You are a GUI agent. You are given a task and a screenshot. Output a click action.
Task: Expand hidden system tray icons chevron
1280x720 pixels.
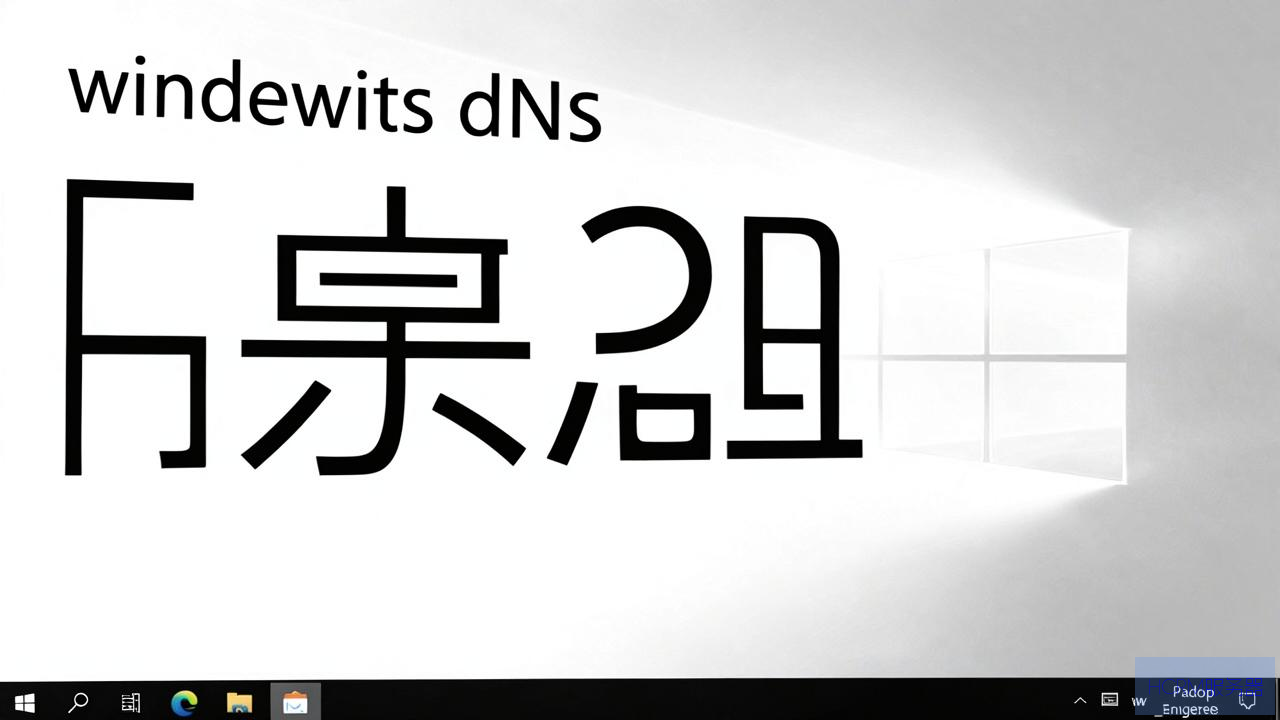(x=1080, y=701)
